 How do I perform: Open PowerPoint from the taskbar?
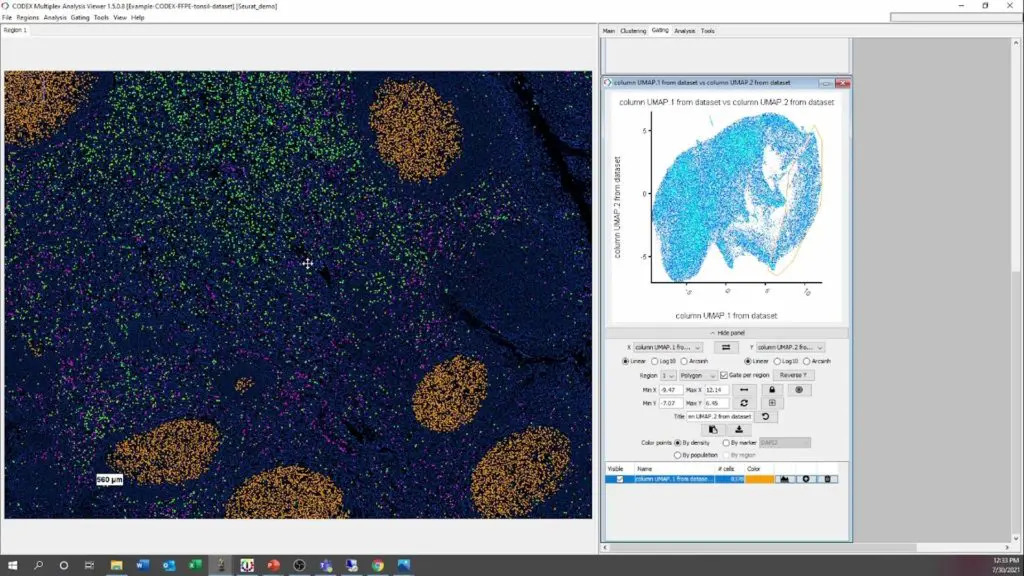273,565
